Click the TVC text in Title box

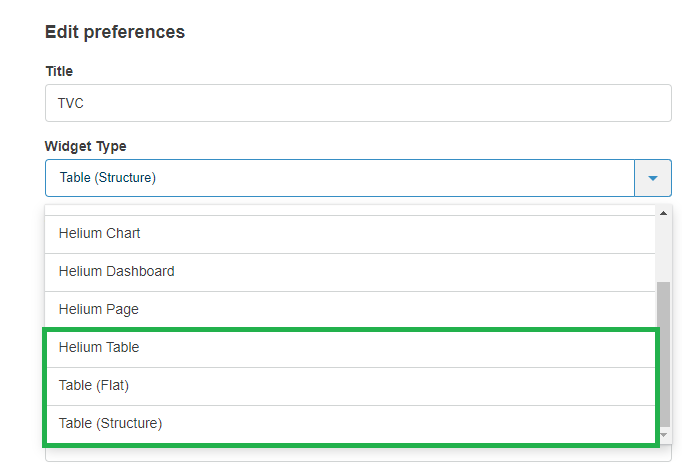70,103
